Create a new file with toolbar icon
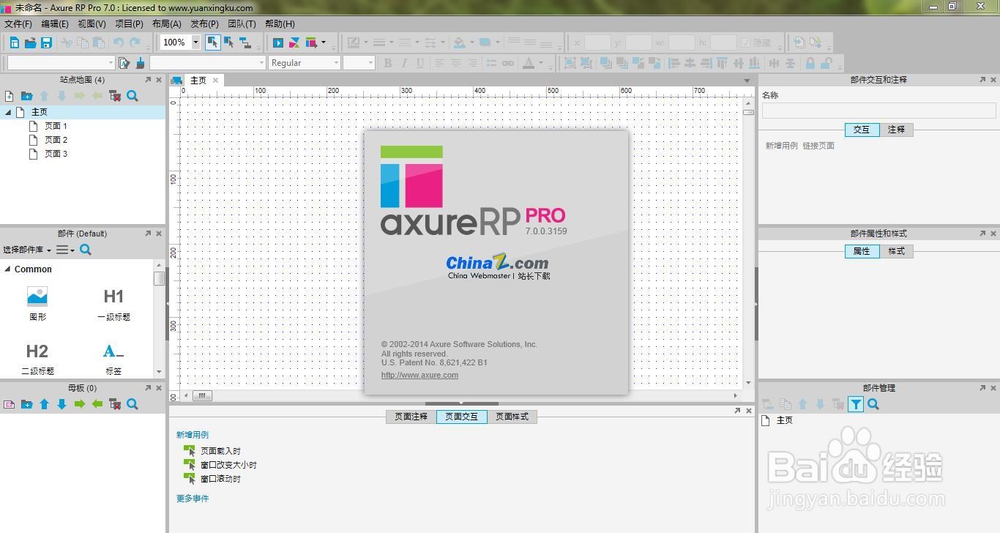 pyautogui.click(x=14, y=43)
